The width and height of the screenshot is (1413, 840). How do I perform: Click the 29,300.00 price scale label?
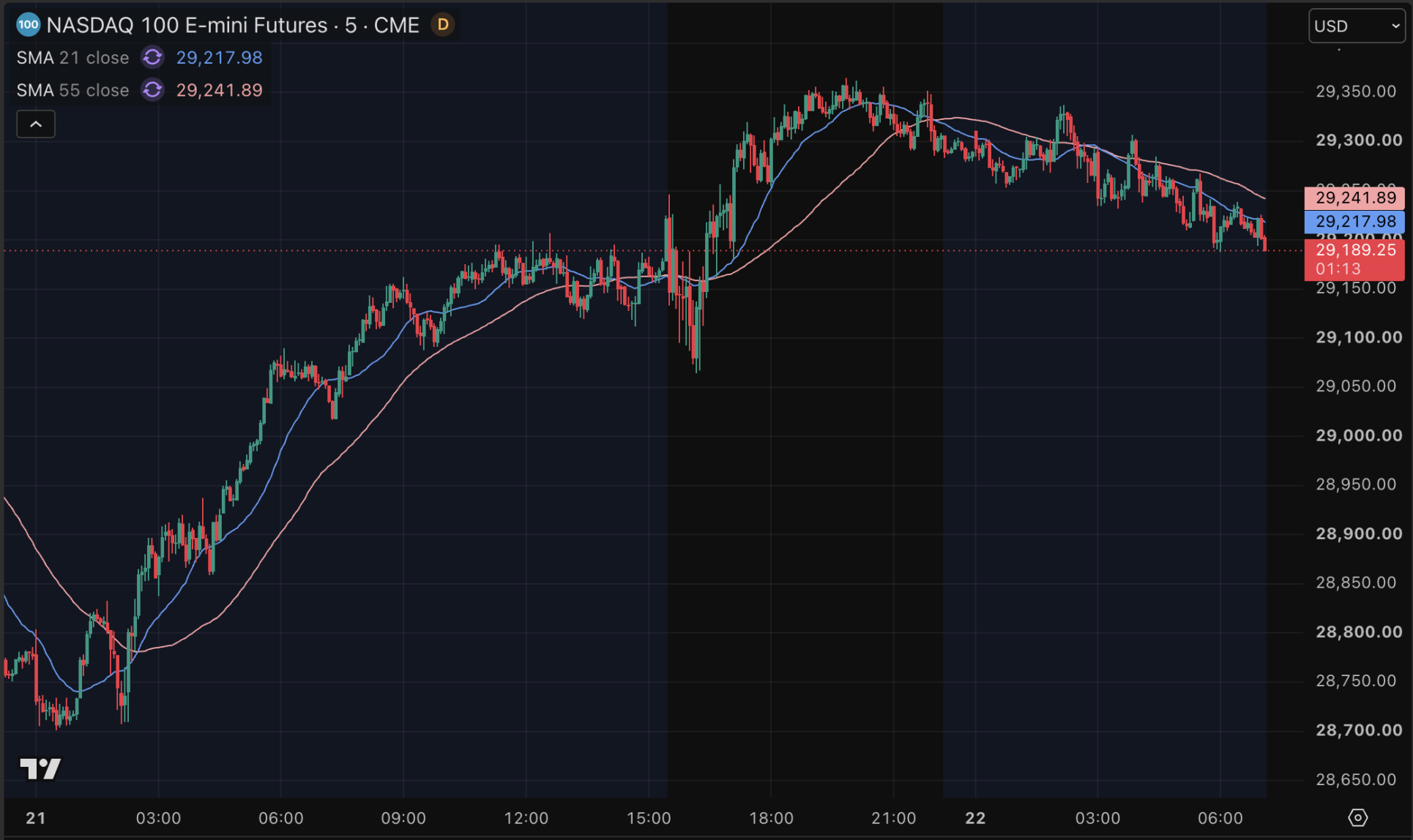coord(1359,140)
